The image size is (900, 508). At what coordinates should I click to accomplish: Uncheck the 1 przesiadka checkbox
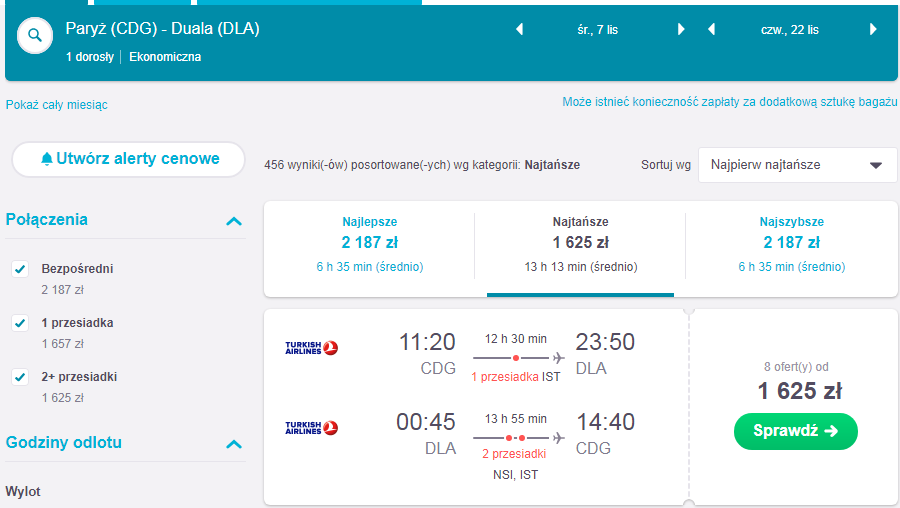point(20,323)
